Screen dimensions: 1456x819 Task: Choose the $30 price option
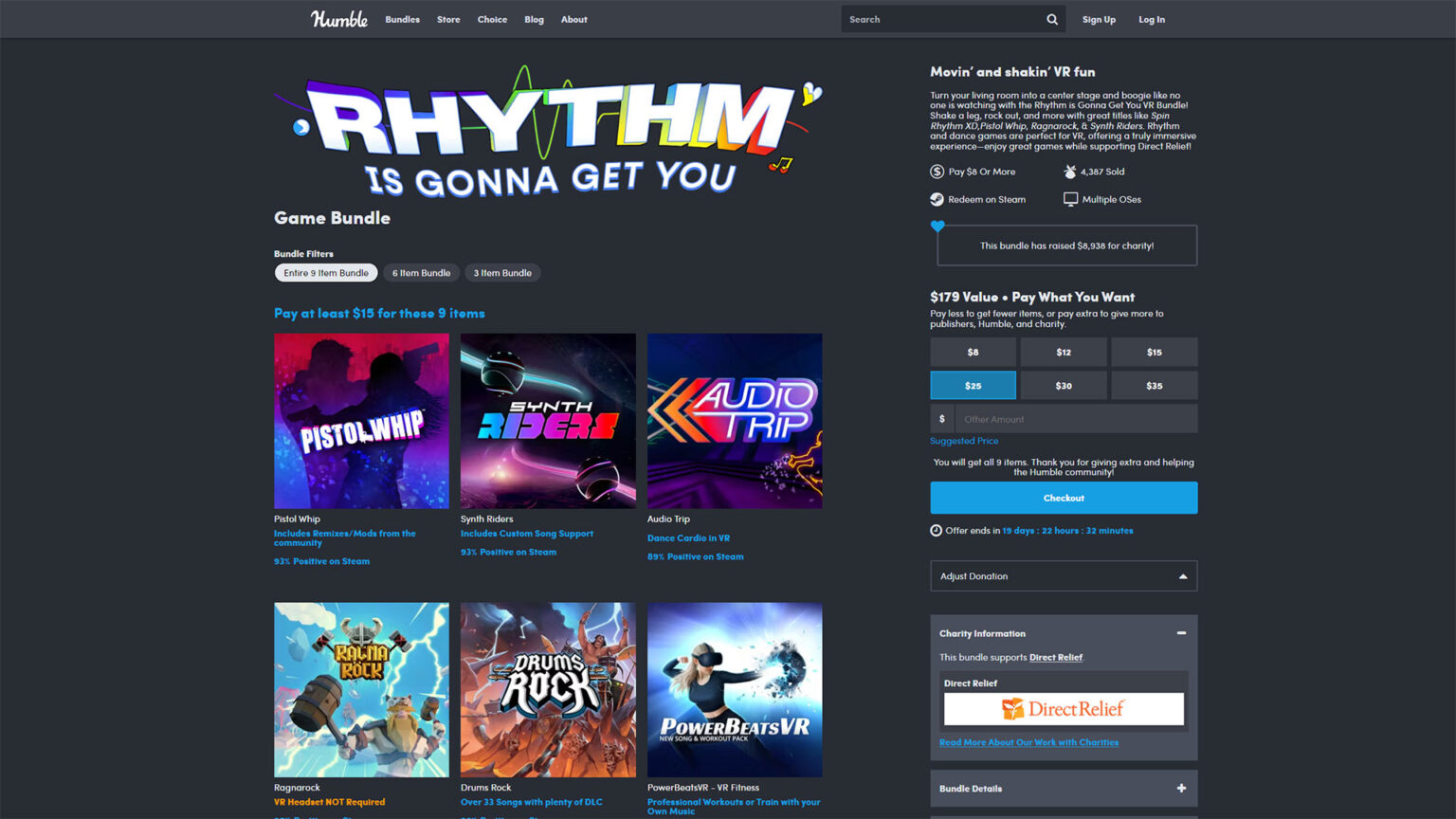(1064, 386)
